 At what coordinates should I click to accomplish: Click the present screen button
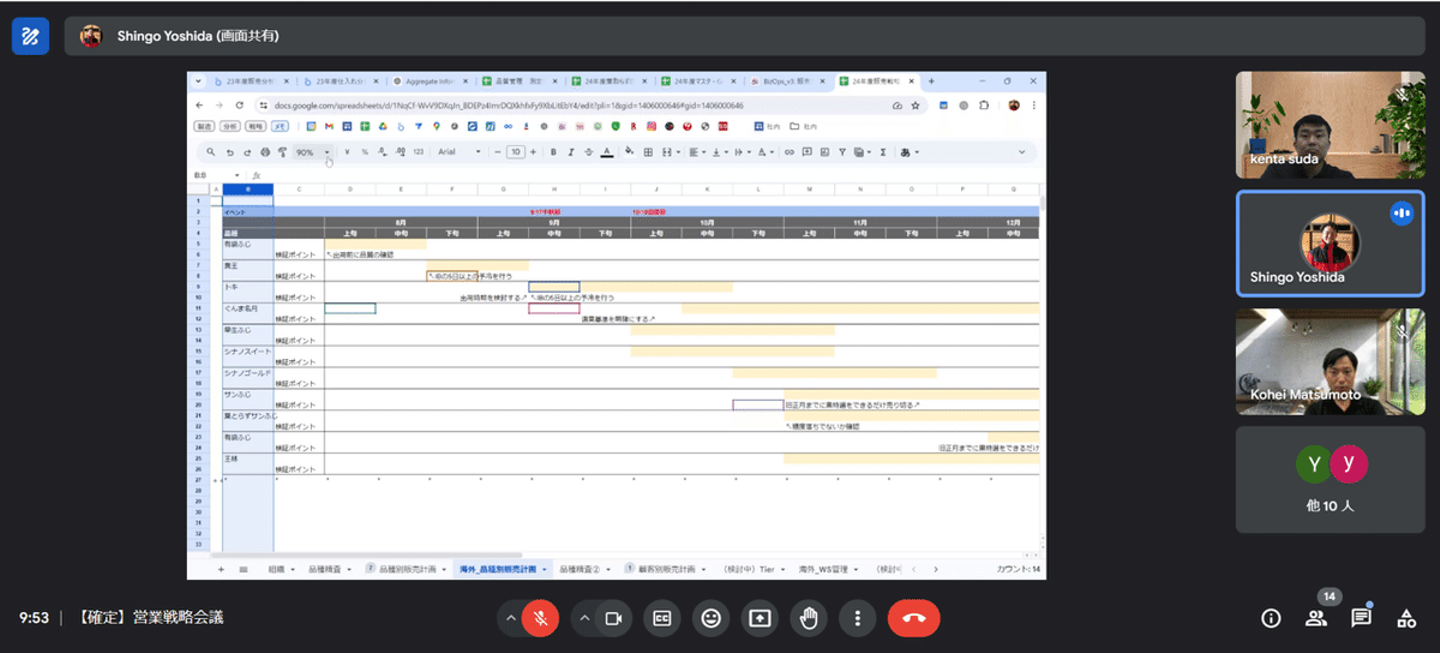tap(760, 619)
